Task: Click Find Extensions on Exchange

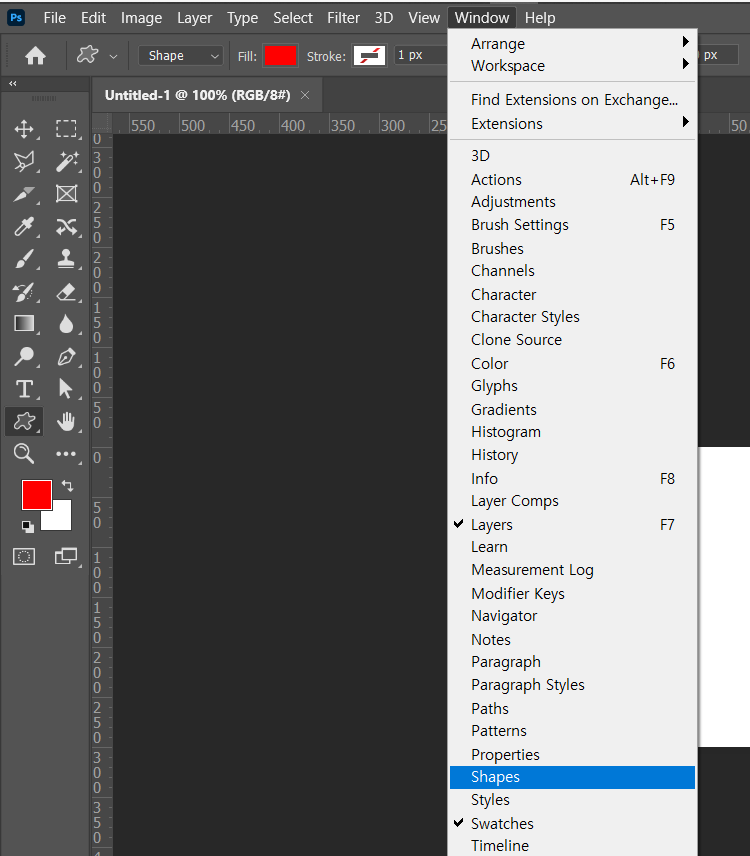Action: (x=572, y=100)
